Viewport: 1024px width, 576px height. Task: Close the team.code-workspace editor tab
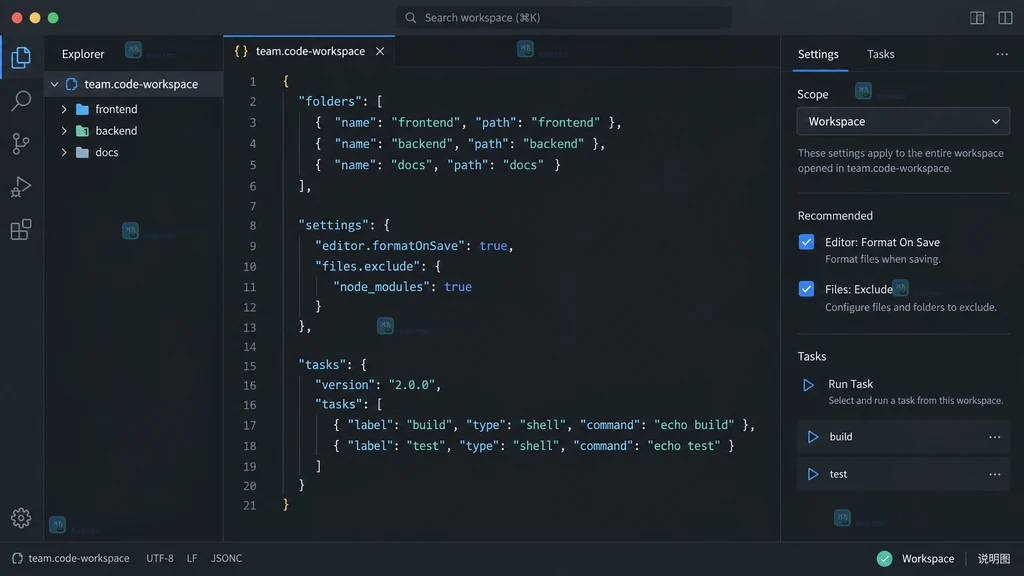click(379, 51)
